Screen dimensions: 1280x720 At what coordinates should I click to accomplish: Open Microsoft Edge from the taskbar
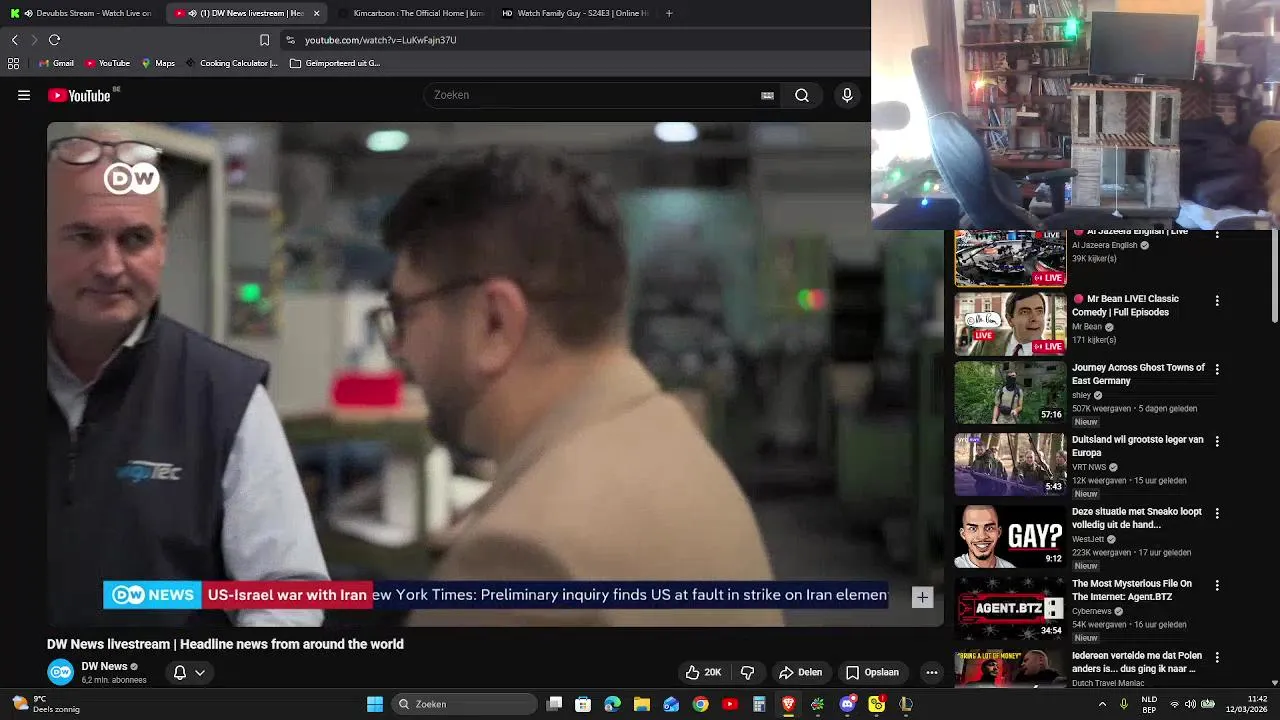[x=612, y=704]
